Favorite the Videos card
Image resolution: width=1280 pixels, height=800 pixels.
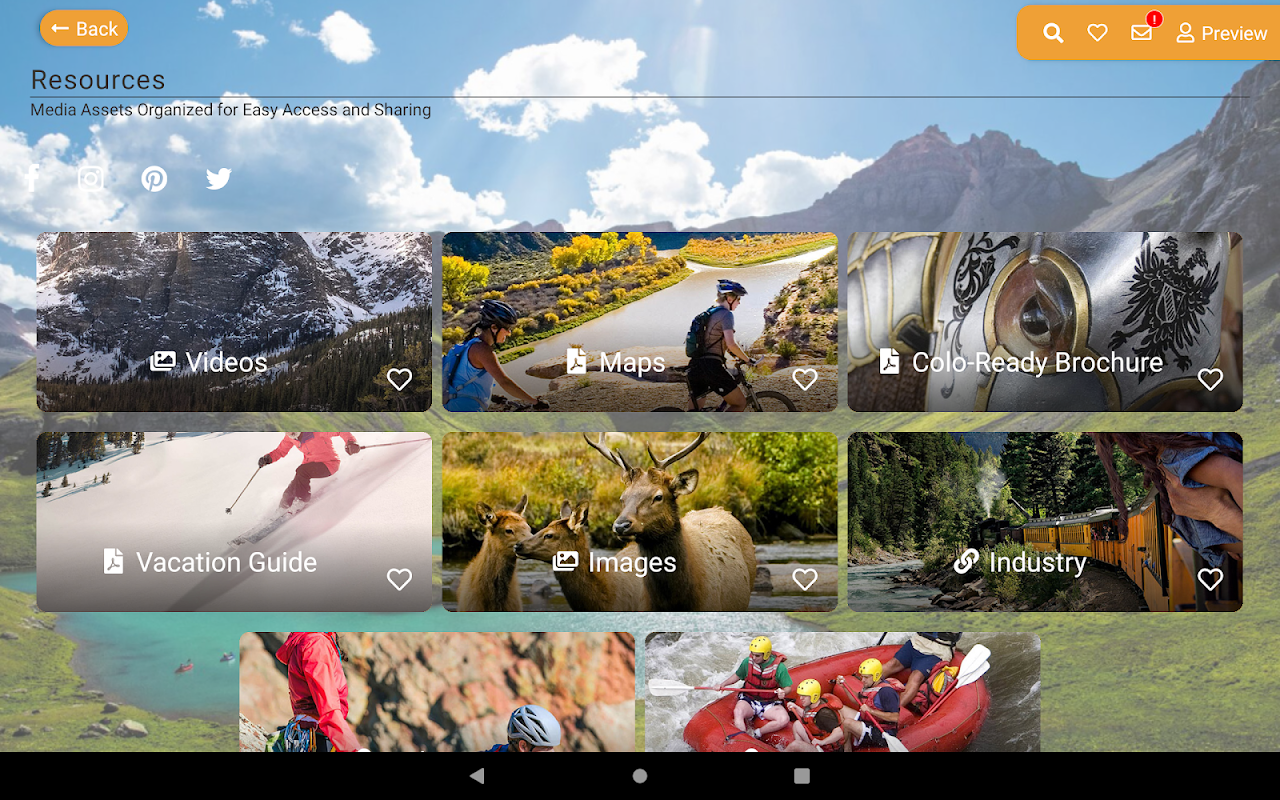pyautogui.click(x=399, y=379)
